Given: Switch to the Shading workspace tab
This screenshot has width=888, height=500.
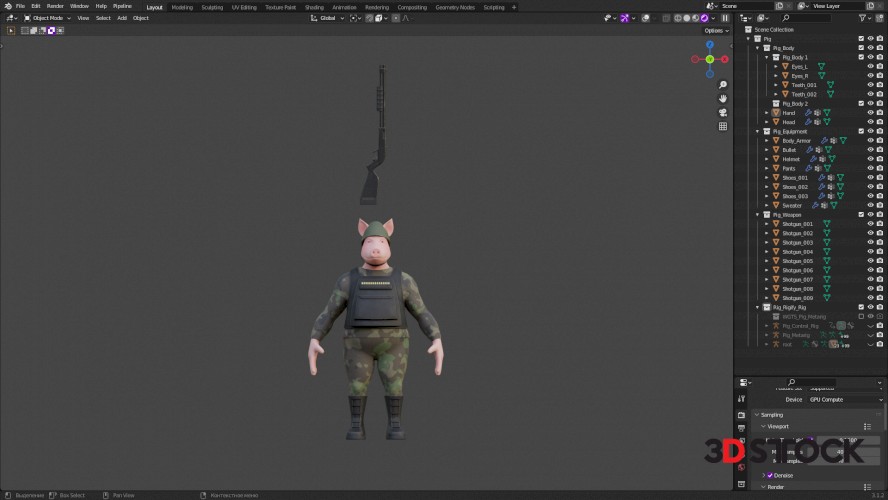Looking at the screenshot, I should [x=314, y=7].
